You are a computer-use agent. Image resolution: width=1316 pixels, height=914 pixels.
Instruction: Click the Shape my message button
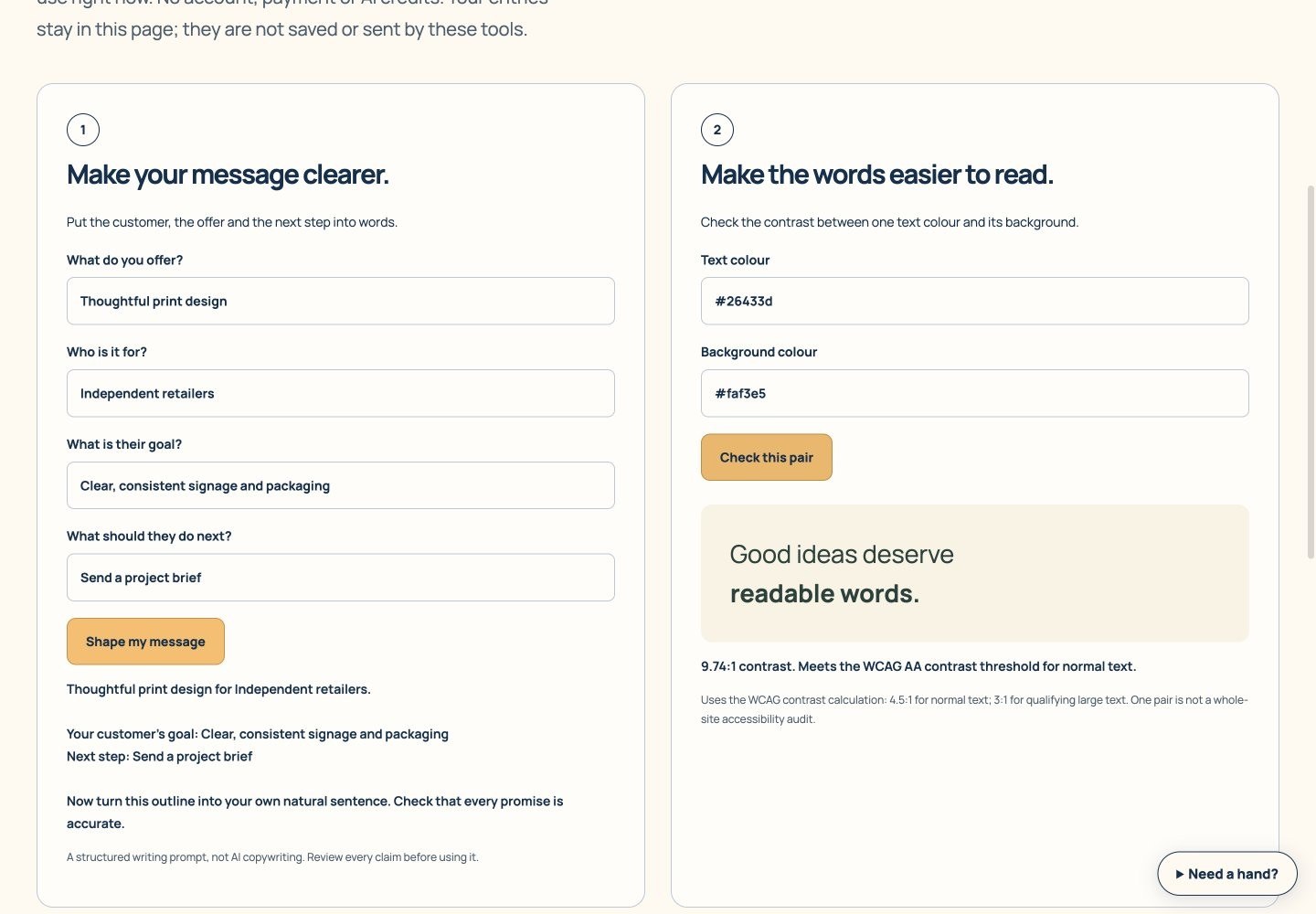pos(145,642)
